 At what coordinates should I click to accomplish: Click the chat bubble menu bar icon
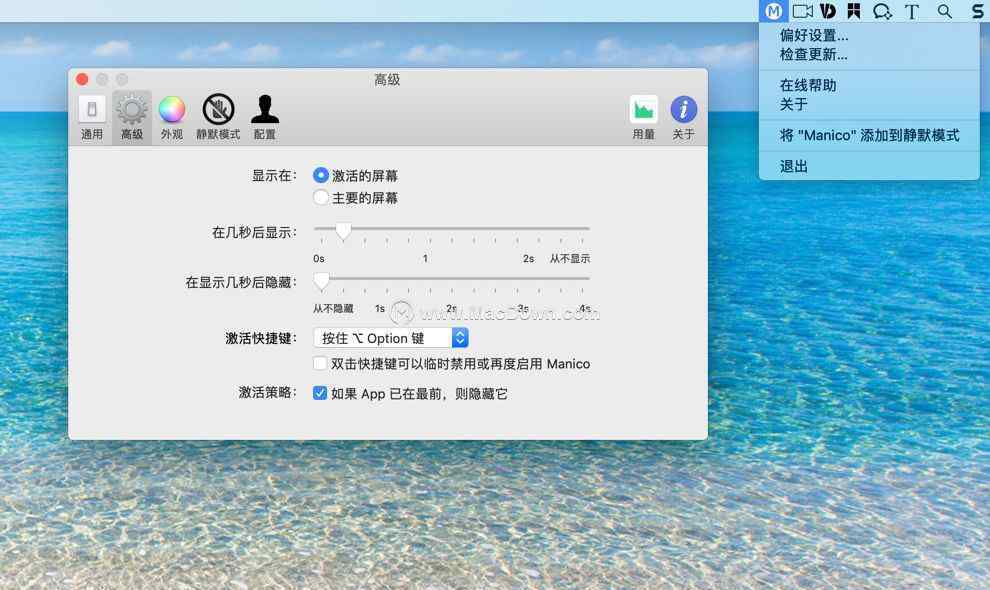click(882, 11)
